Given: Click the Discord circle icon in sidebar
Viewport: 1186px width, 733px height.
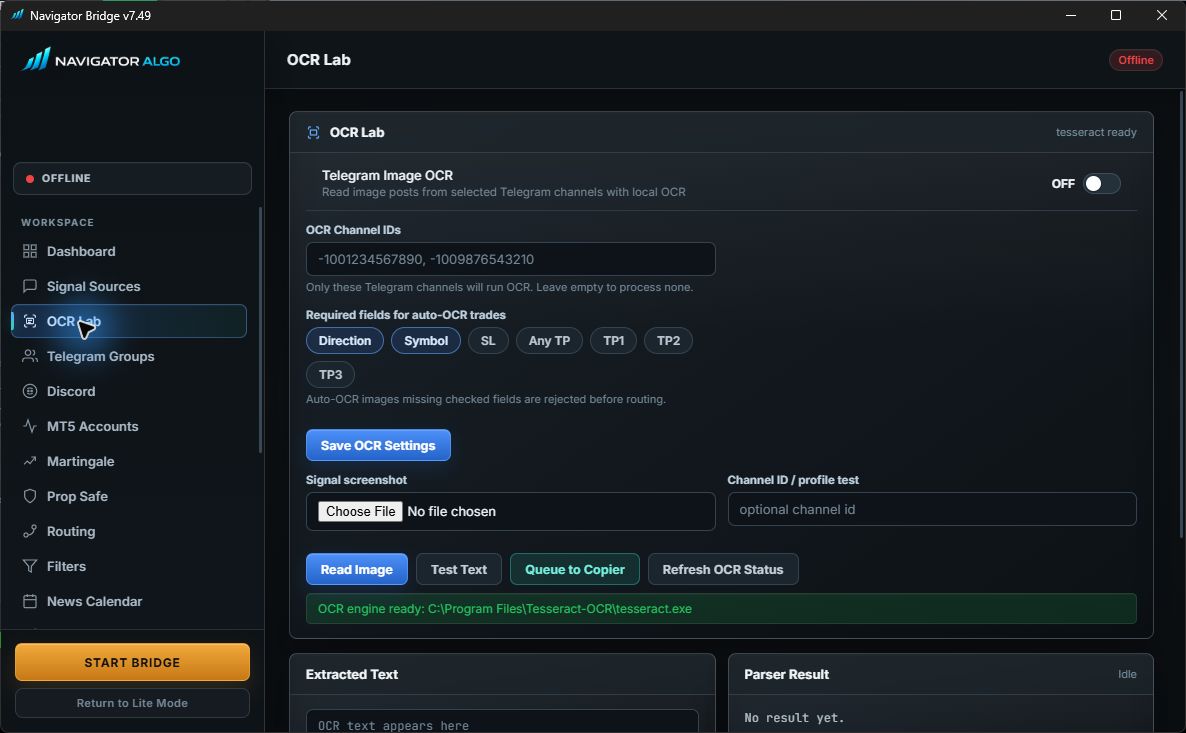Looking at the screenshot, I should click(x=29, y=391).
